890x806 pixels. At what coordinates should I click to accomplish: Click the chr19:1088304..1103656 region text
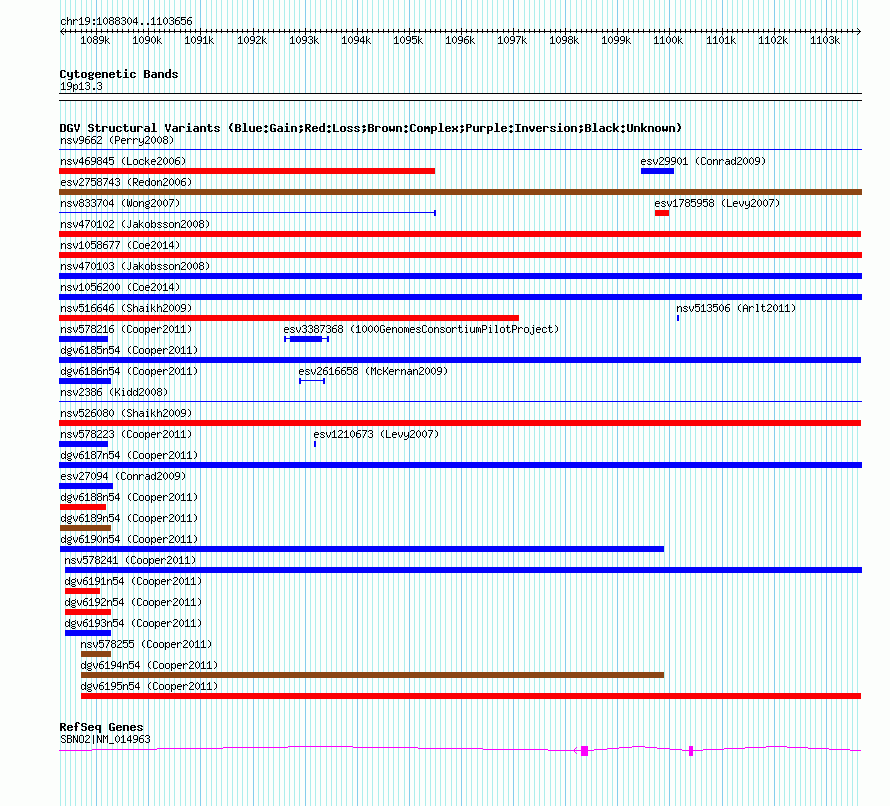pos(126,21)
